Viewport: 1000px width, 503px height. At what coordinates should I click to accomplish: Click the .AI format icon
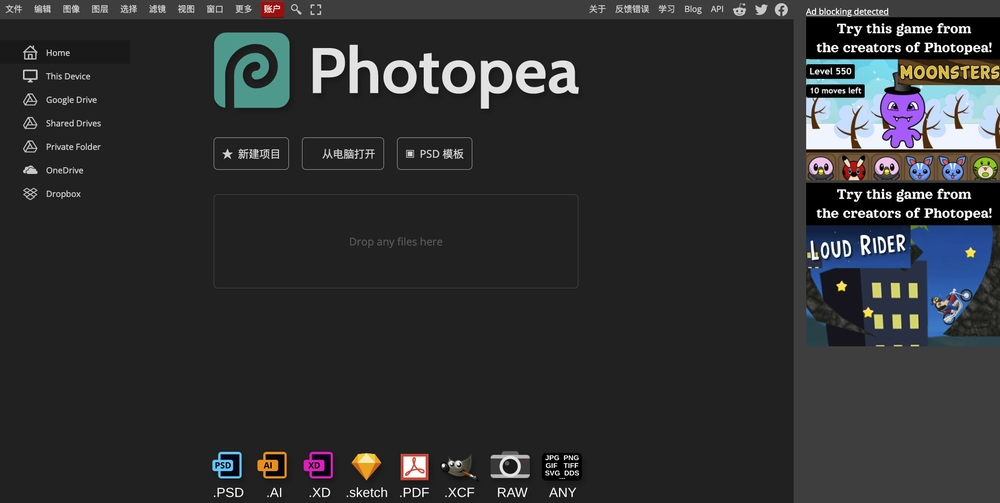coord(272,466)
